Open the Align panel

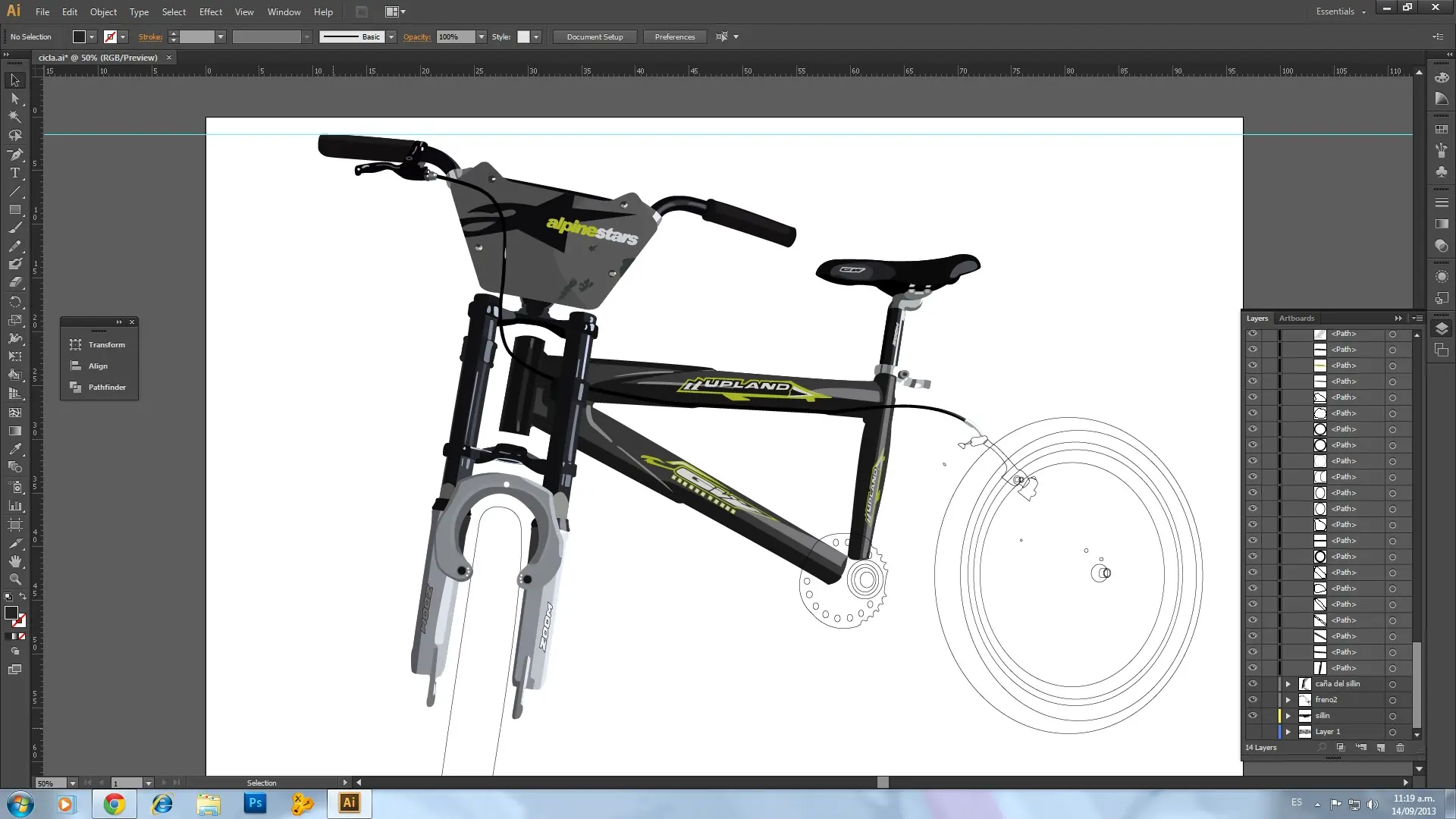tap(99, 366)
